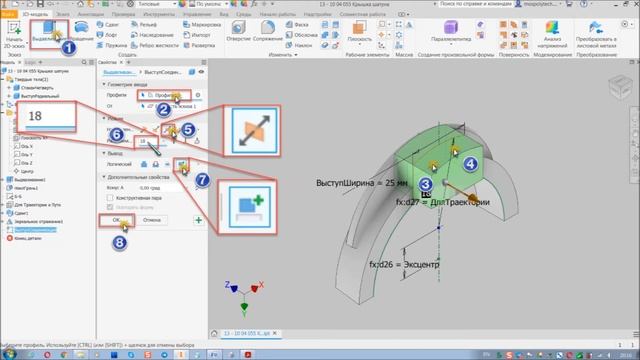Select the Отверстие (Hole) tool
The width and height of the screenshot is (640, 360).
tap(238, 31)
